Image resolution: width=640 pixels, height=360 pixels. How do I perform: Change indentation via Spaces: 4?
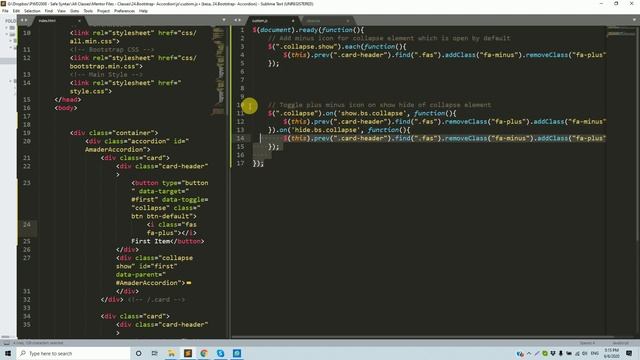tap(587, 343)
